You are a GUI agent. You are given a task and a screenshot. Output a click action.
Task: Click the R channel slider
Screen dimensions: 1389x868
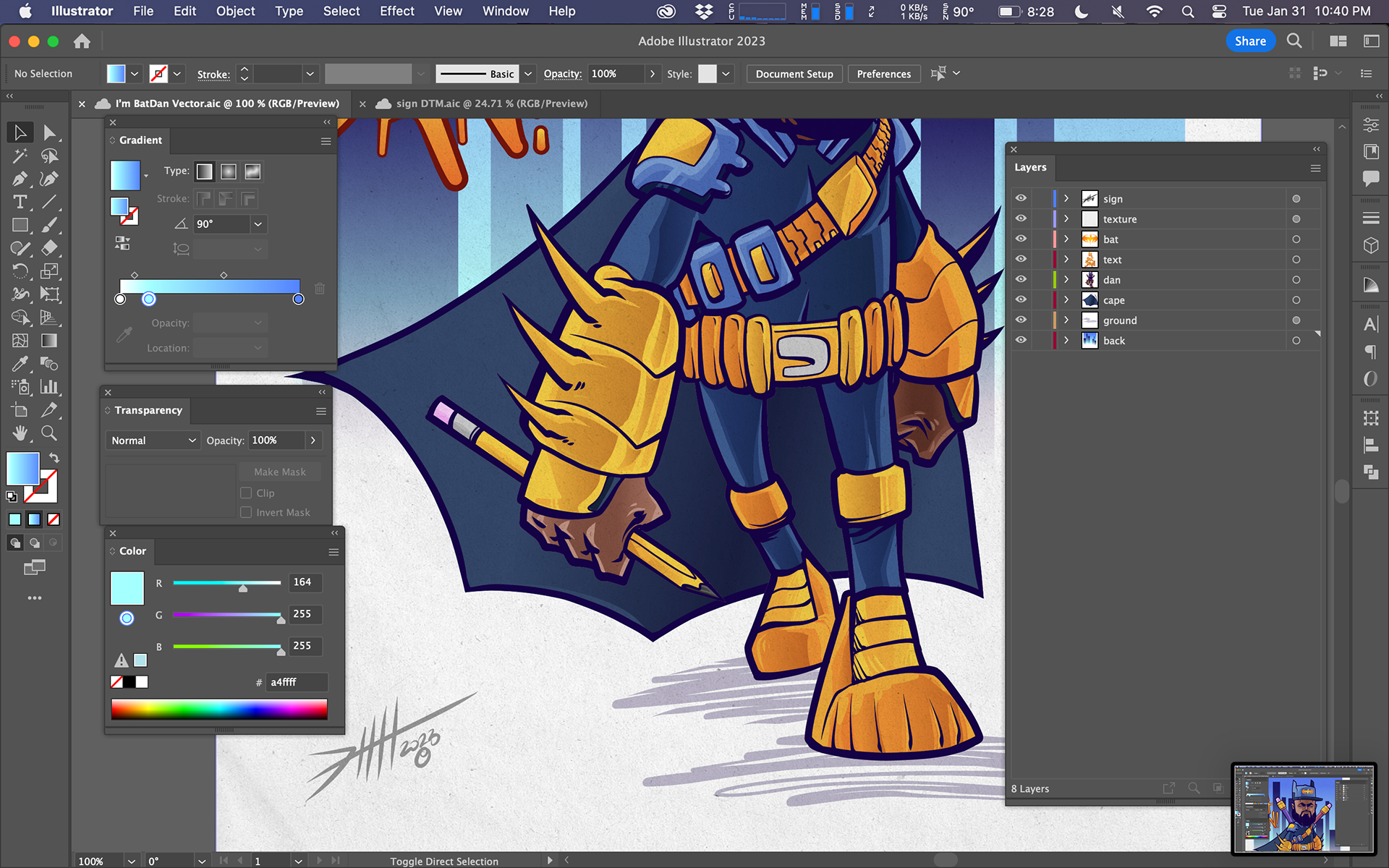pyautogui.click(x=226, y=583)
